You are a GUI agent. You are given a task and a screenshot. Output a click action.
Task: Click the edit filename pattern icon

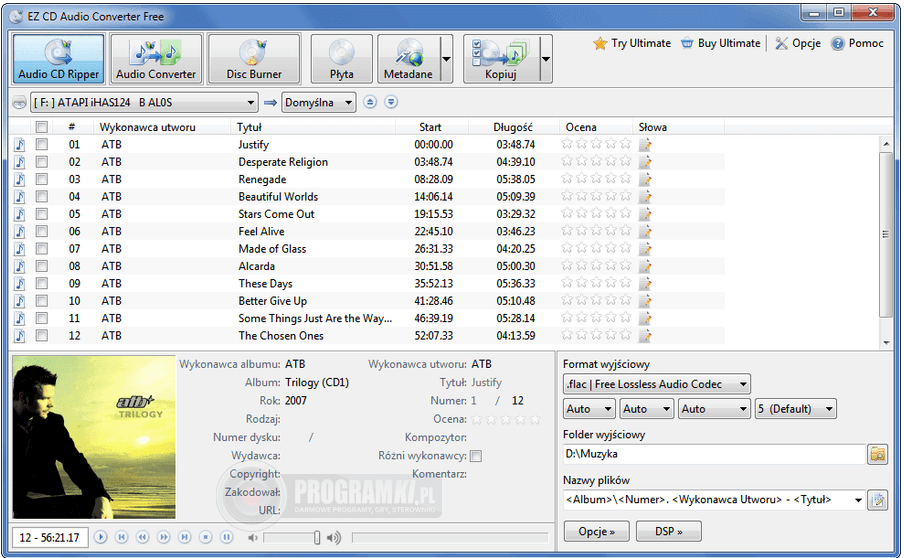tap(877, 500)
